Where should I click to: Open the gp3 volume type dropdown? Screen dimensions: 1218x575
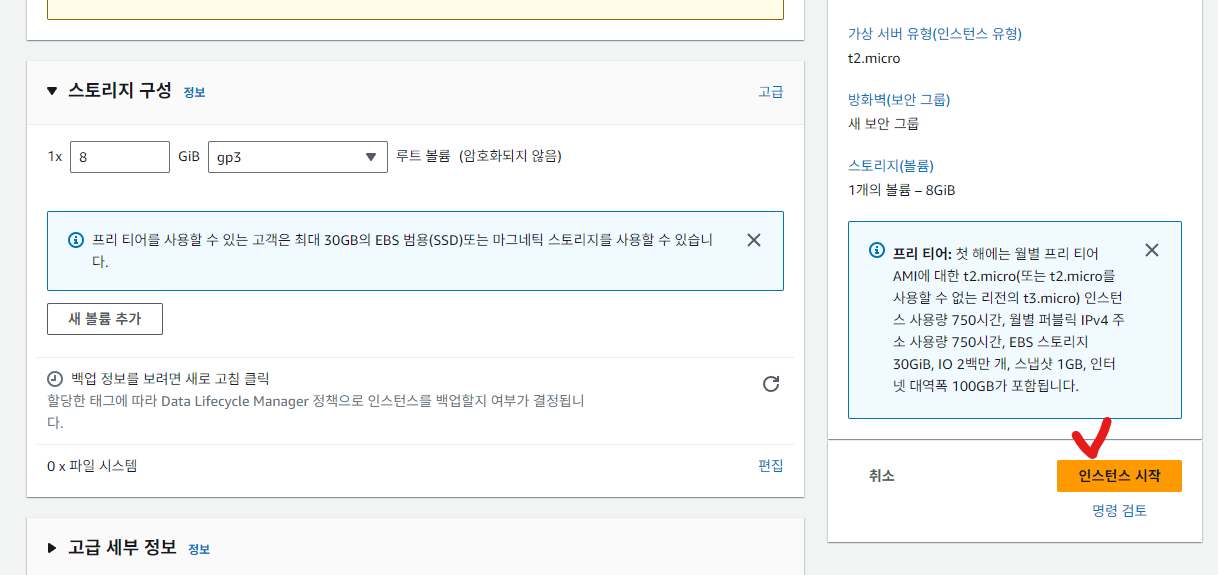pyautogui.click(x=298, y=157)
